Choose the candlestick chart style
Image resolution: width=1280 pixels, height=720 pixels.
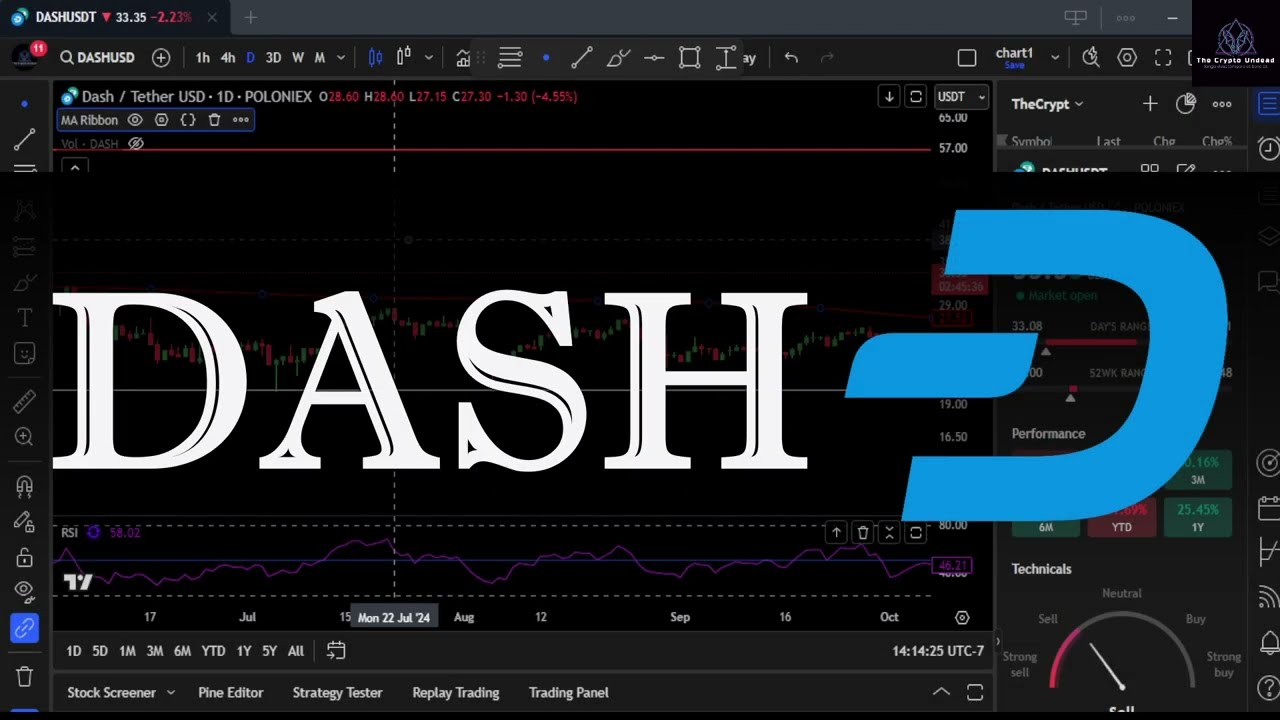[376, 58]
